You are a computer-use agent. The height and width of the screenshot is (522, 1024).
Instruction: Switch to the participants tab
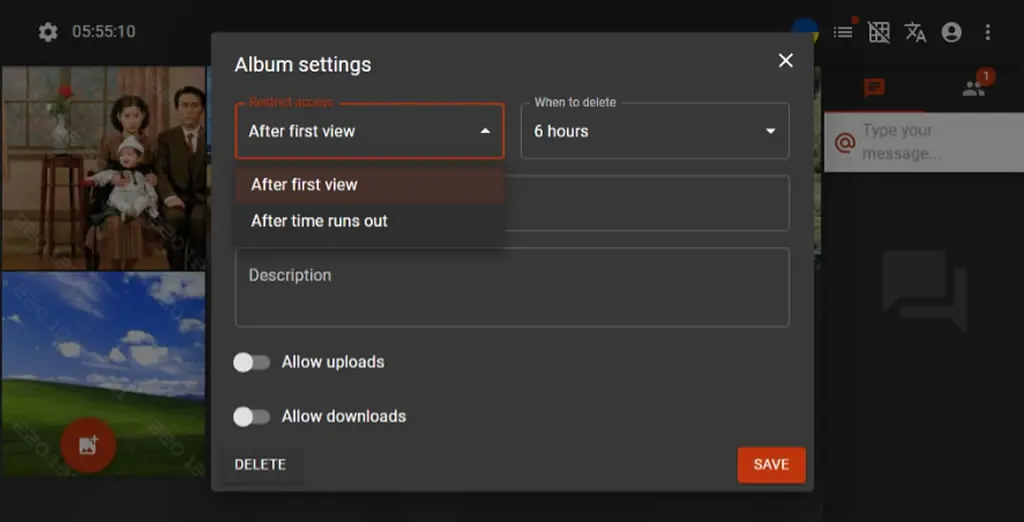point(974,88)
